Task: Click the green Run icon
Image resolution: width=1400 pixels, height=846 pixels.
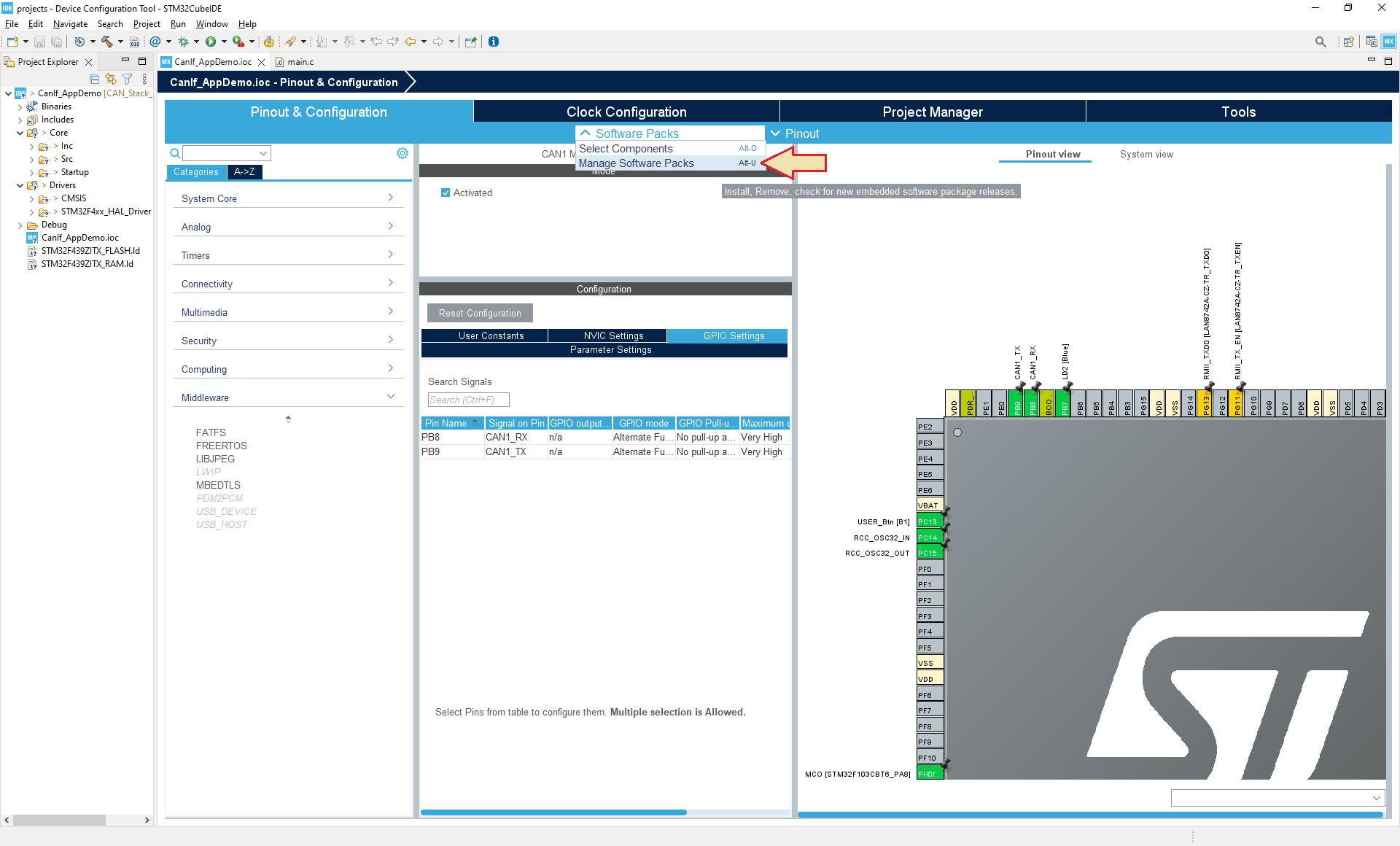Action: [x=211, y=42]
